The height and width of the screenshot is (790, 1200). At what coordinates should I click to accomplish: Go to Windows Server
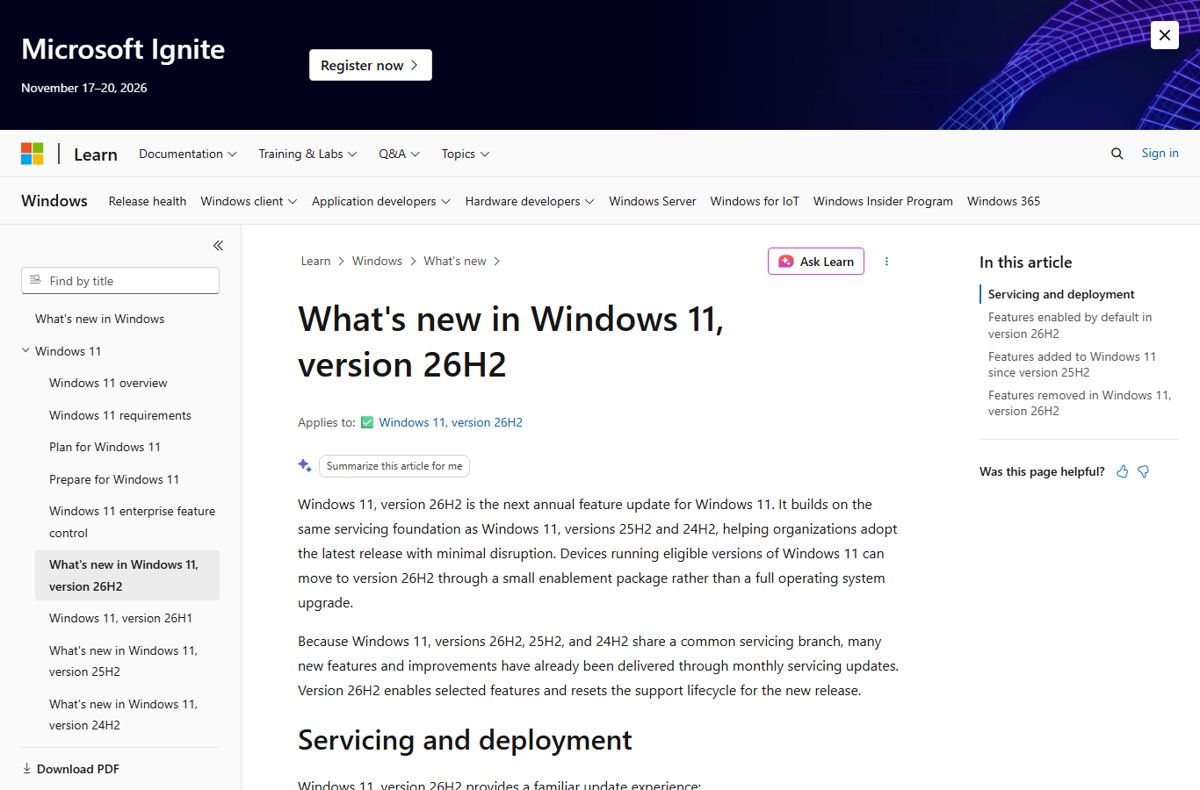(x=652, y=201)
